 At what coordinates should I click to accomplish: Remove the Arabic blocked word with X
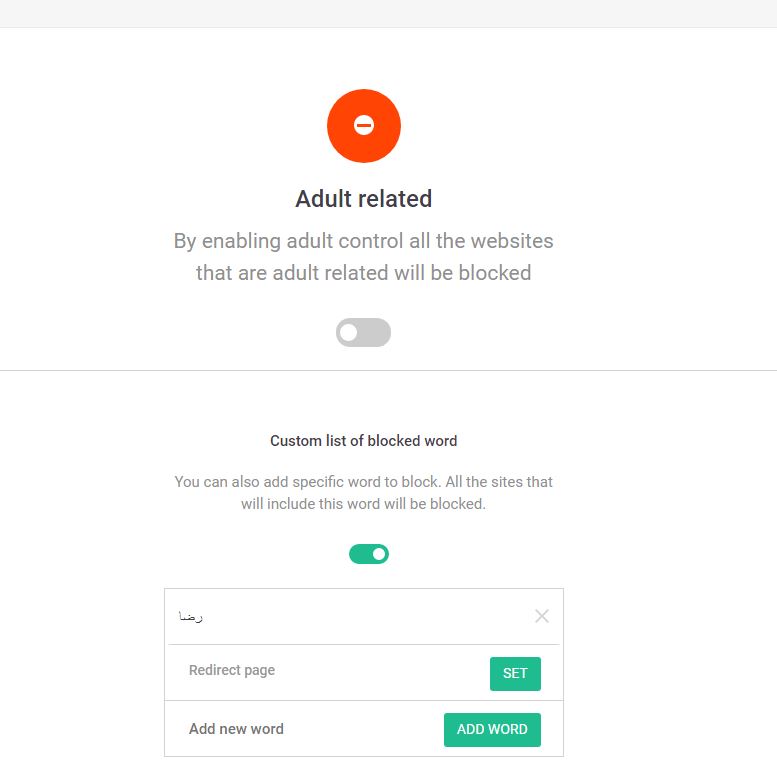point(542,616)
